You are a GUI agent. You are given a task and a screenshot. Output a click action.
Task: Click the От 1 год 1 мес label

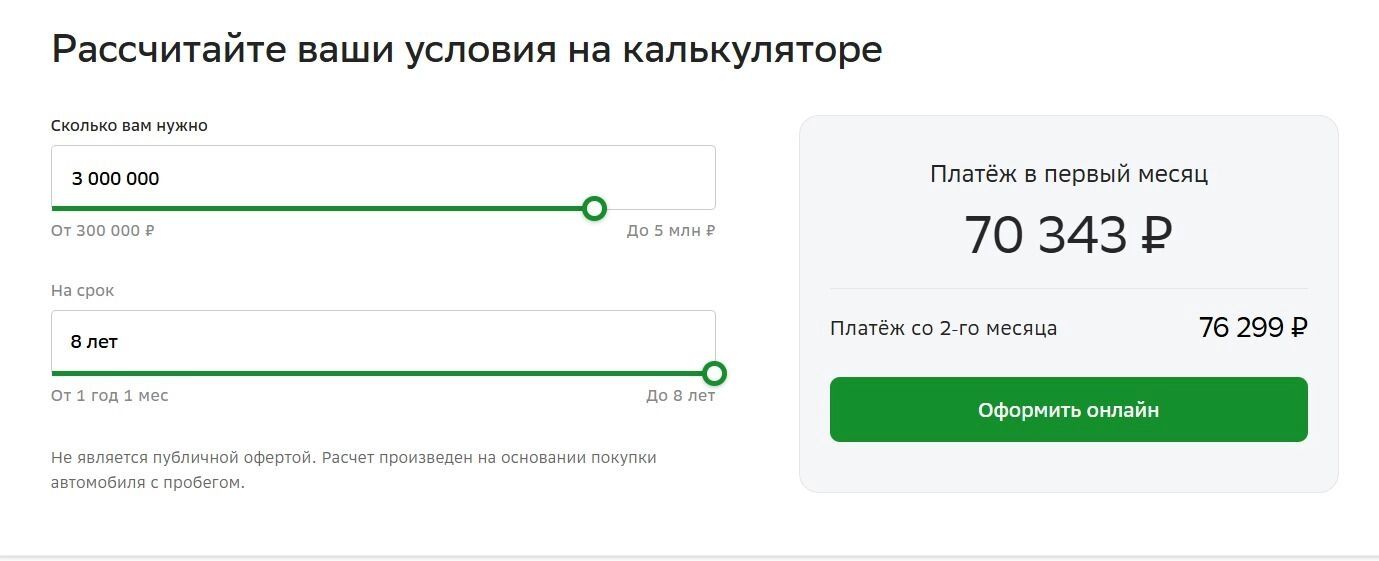point(110,396)
